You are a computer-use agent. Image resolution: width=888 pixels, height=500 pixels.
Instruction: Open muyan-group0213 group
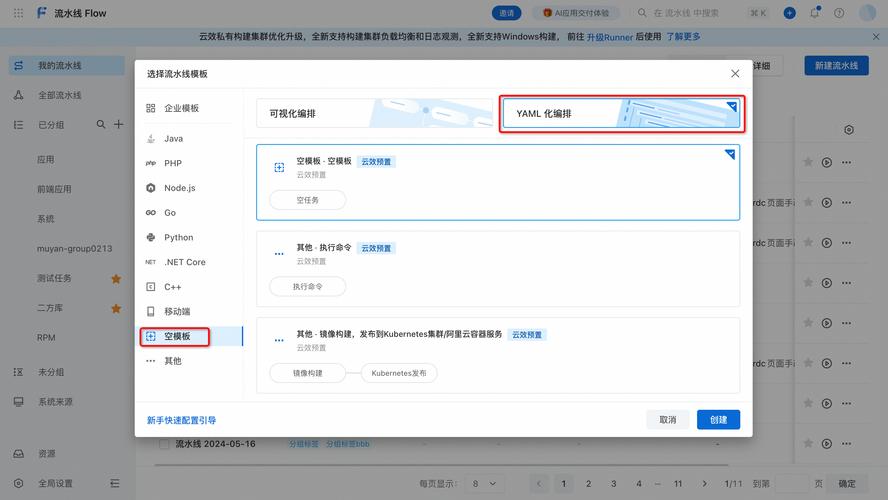74,249
